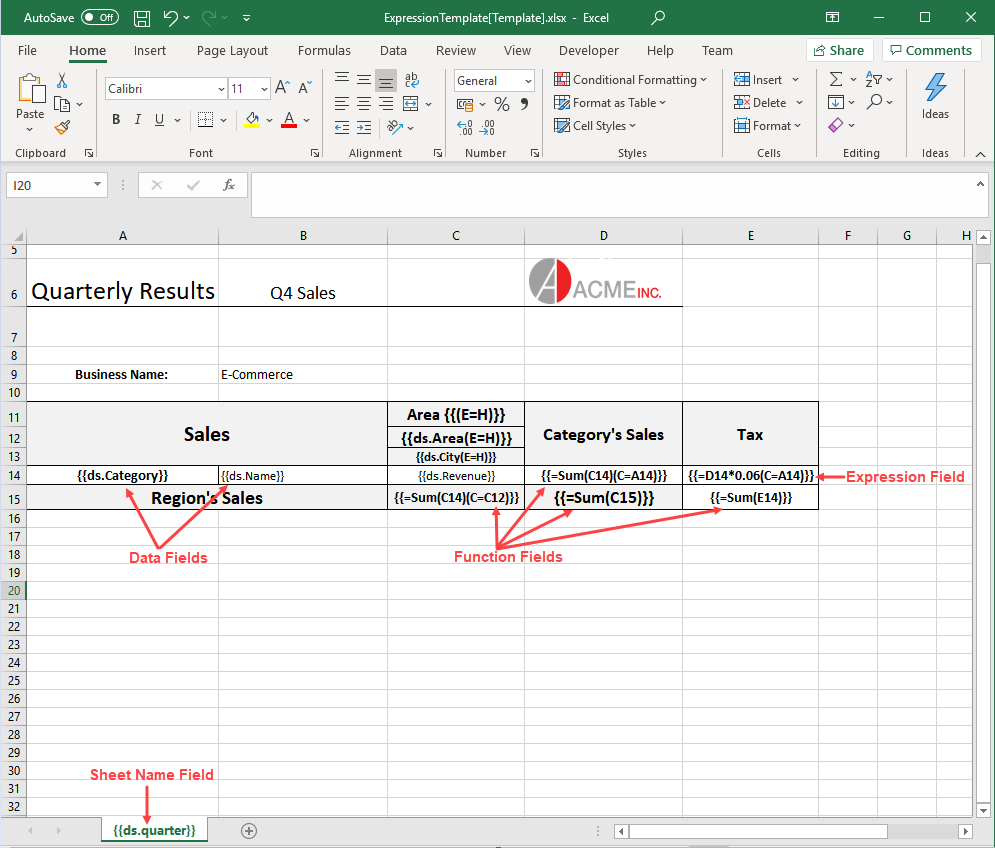Collapse the ribbon with the up chevron
This screenshot has height=848, width=995.
[980, 154]
